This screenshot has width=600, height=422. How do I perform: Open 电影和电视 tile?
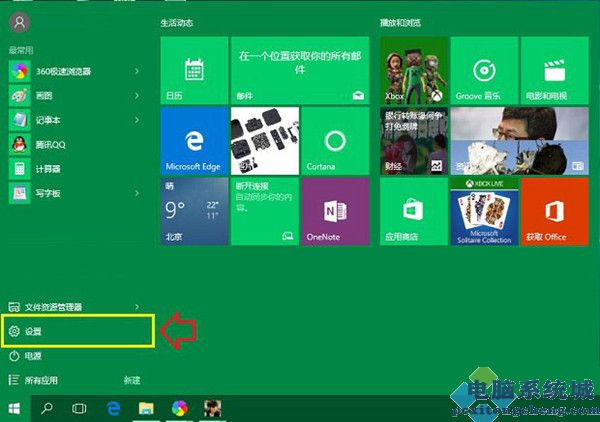click(554, 70)
